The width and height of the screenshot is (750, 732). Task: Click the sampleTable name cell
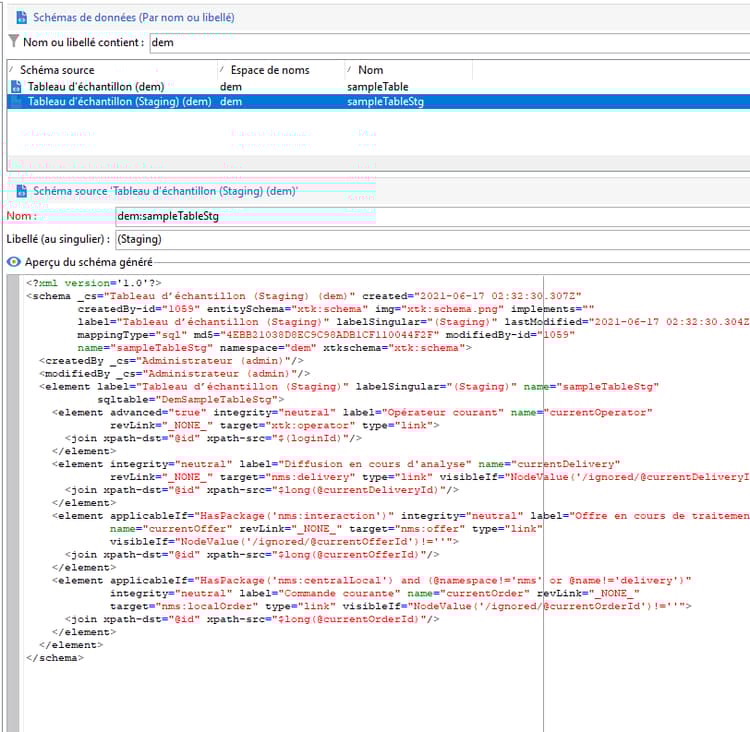(x=377, y=87)
